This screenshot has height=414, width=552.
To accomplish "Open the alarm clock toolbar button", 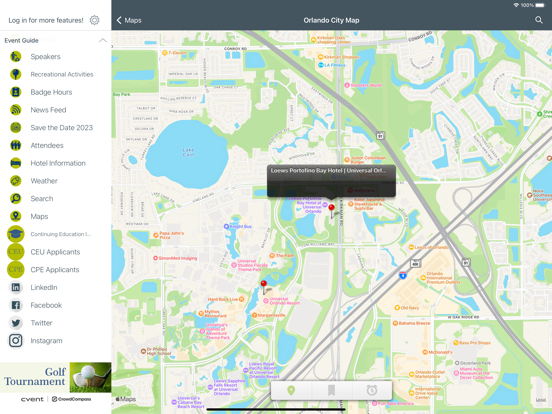I will pos(372,390).
